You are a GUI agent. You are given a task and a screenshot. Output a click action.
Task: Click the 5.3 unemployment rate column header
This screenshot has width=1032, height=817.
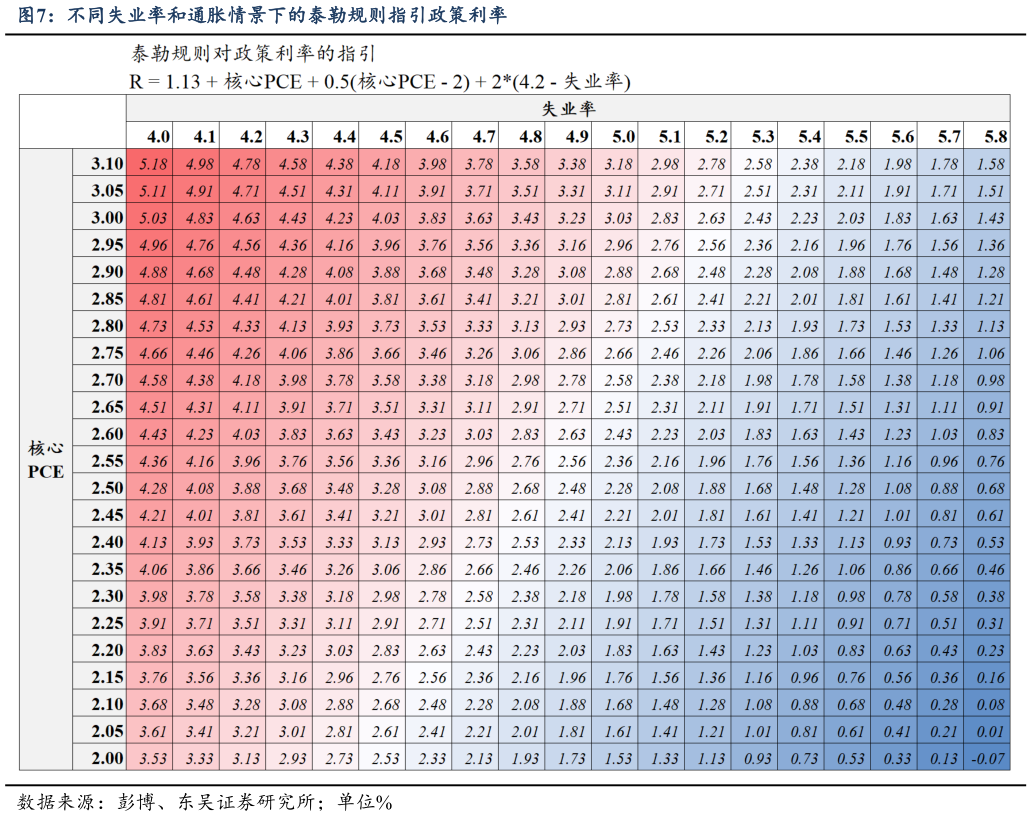pos(763,137)
